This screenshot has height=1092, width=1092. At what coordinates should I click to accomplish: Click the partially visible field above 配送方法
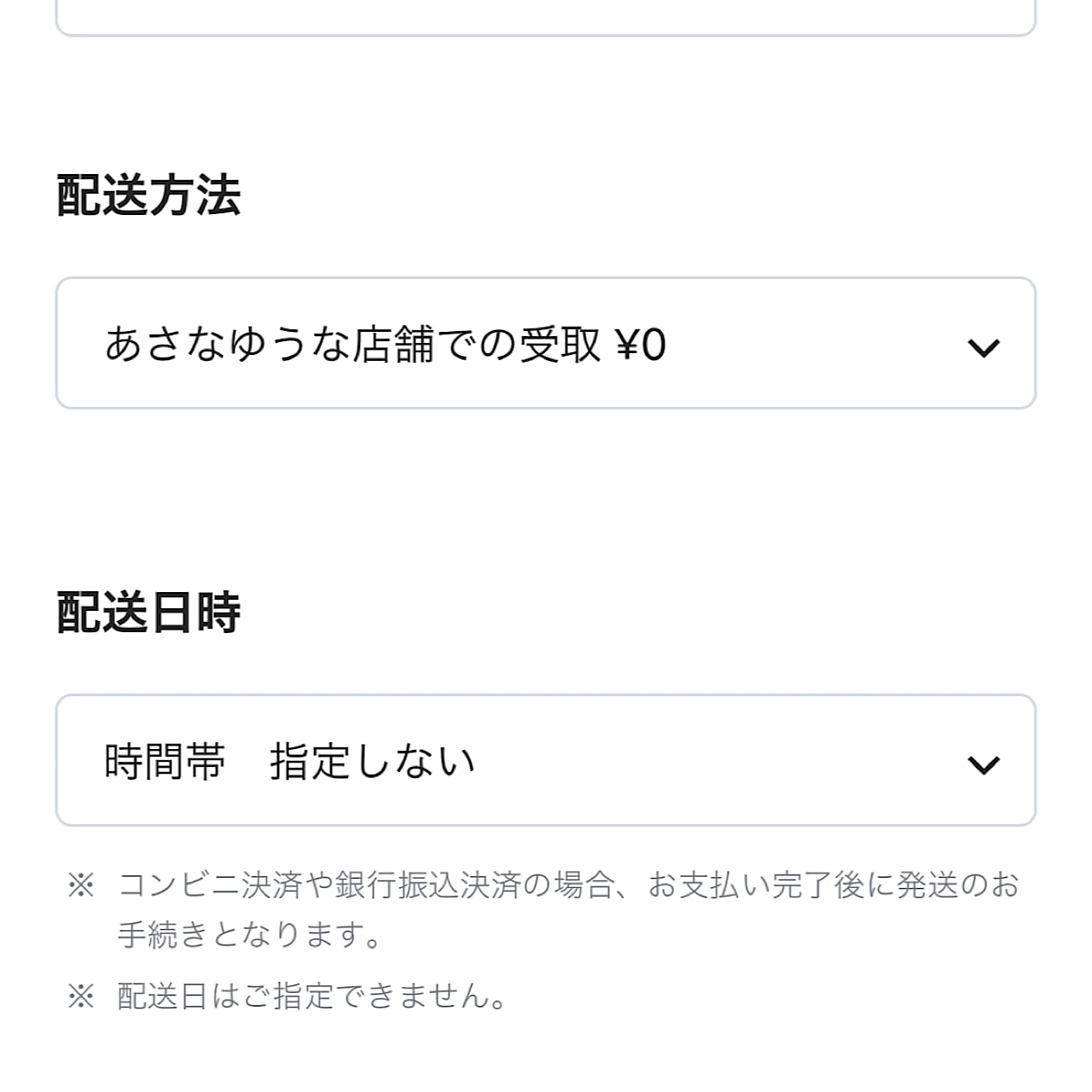[x=546, y=17]
